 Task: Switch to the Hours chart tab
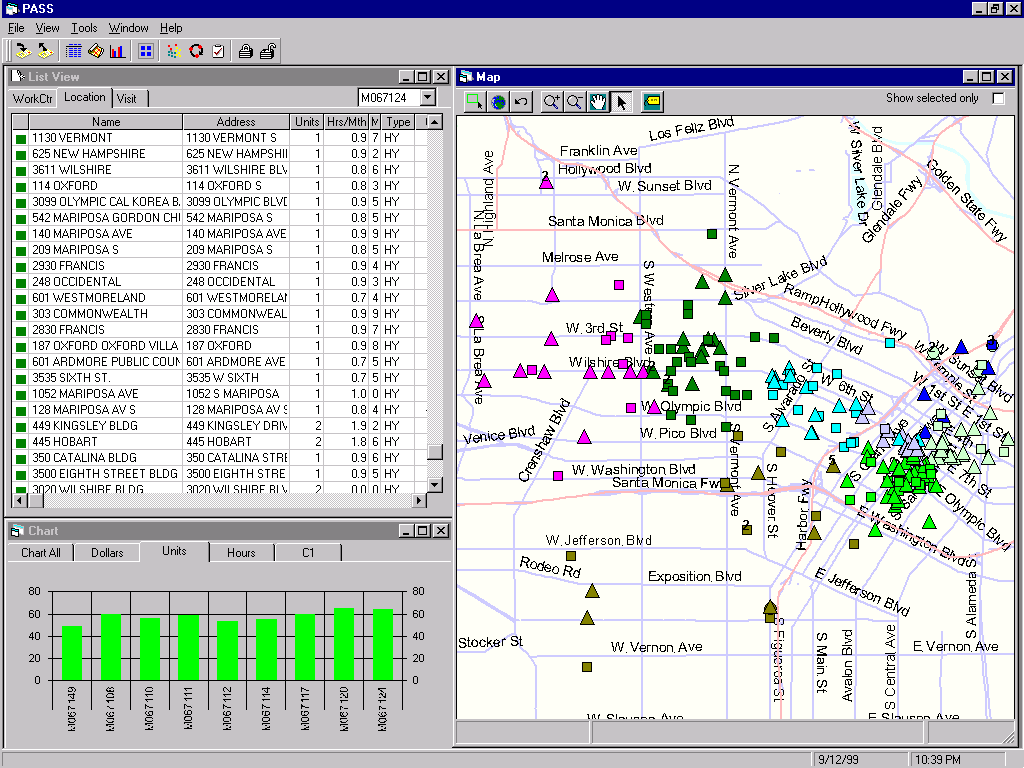[x=241, y=552]
